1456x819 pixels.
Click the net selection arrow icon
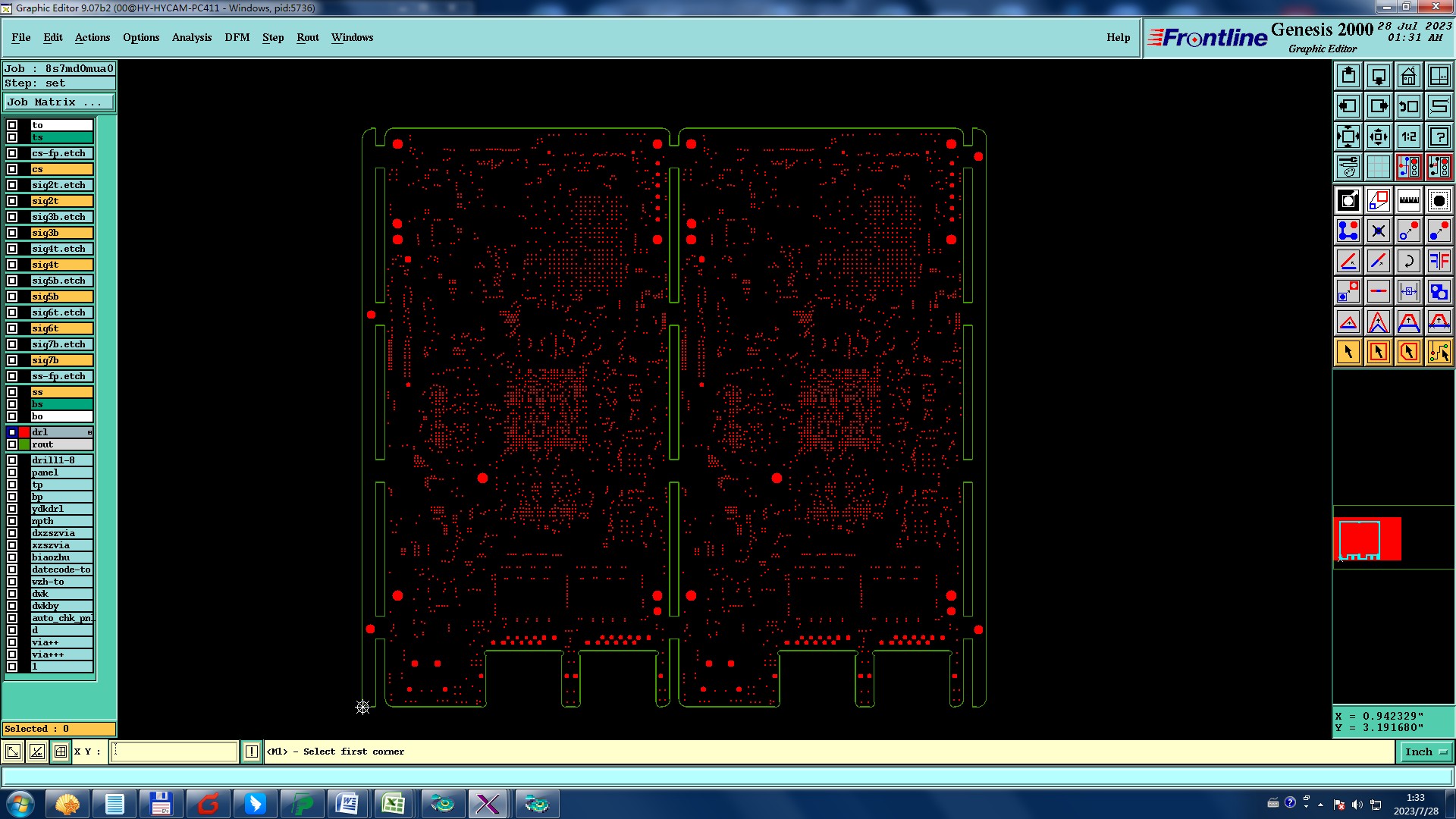coord(1439,352)
